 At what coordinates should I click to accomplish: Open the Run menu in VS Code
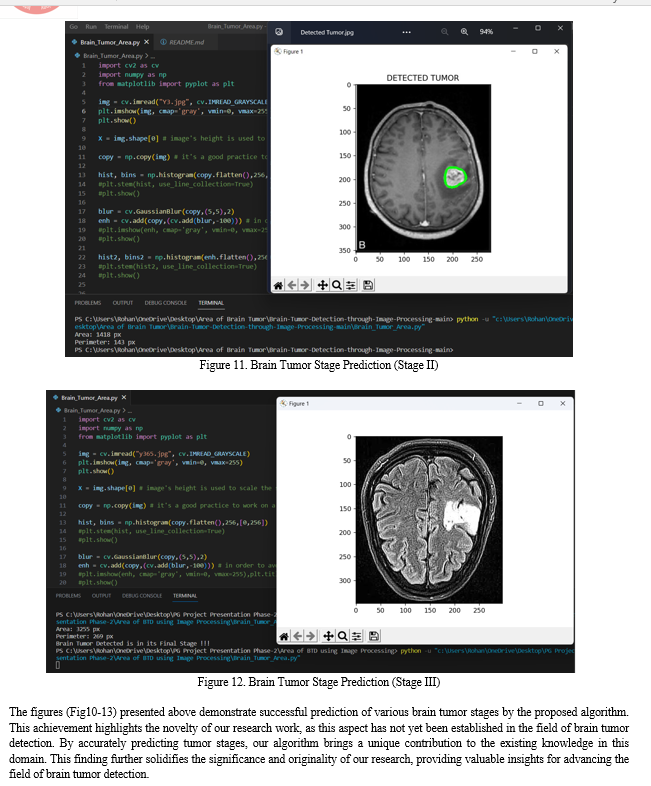point(91,27)
